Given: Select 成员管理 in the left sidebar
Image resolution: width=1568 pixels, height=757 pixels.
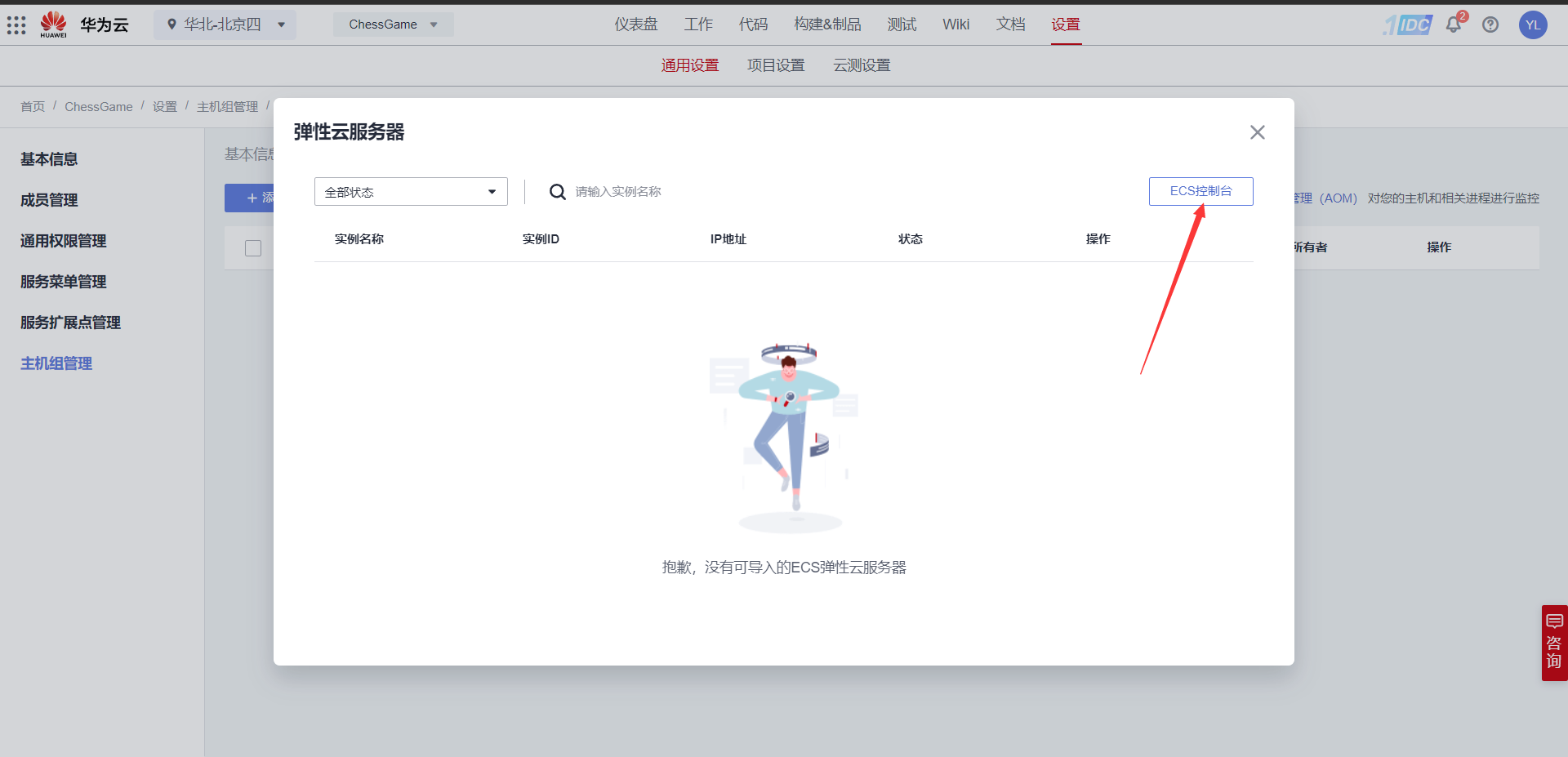Looking at the screenshot, I should [48, 200].
